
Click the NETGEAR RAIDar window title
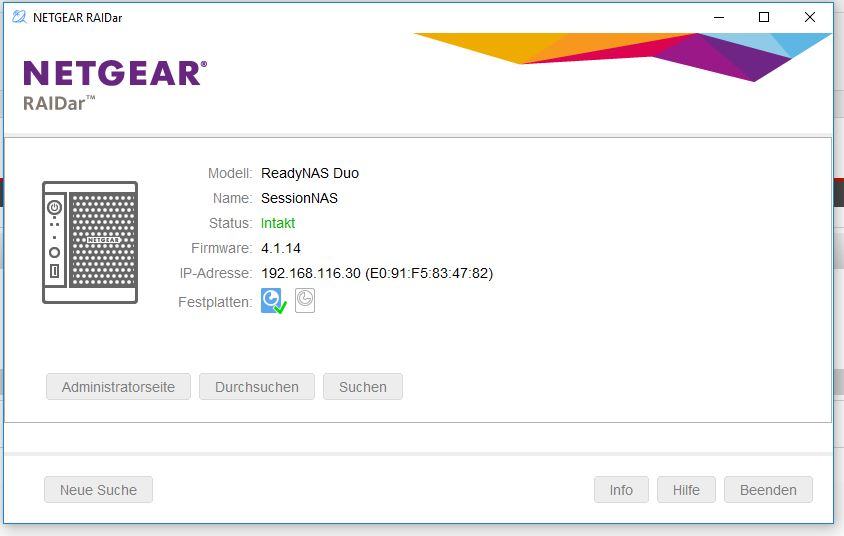(x=78, y=18)
